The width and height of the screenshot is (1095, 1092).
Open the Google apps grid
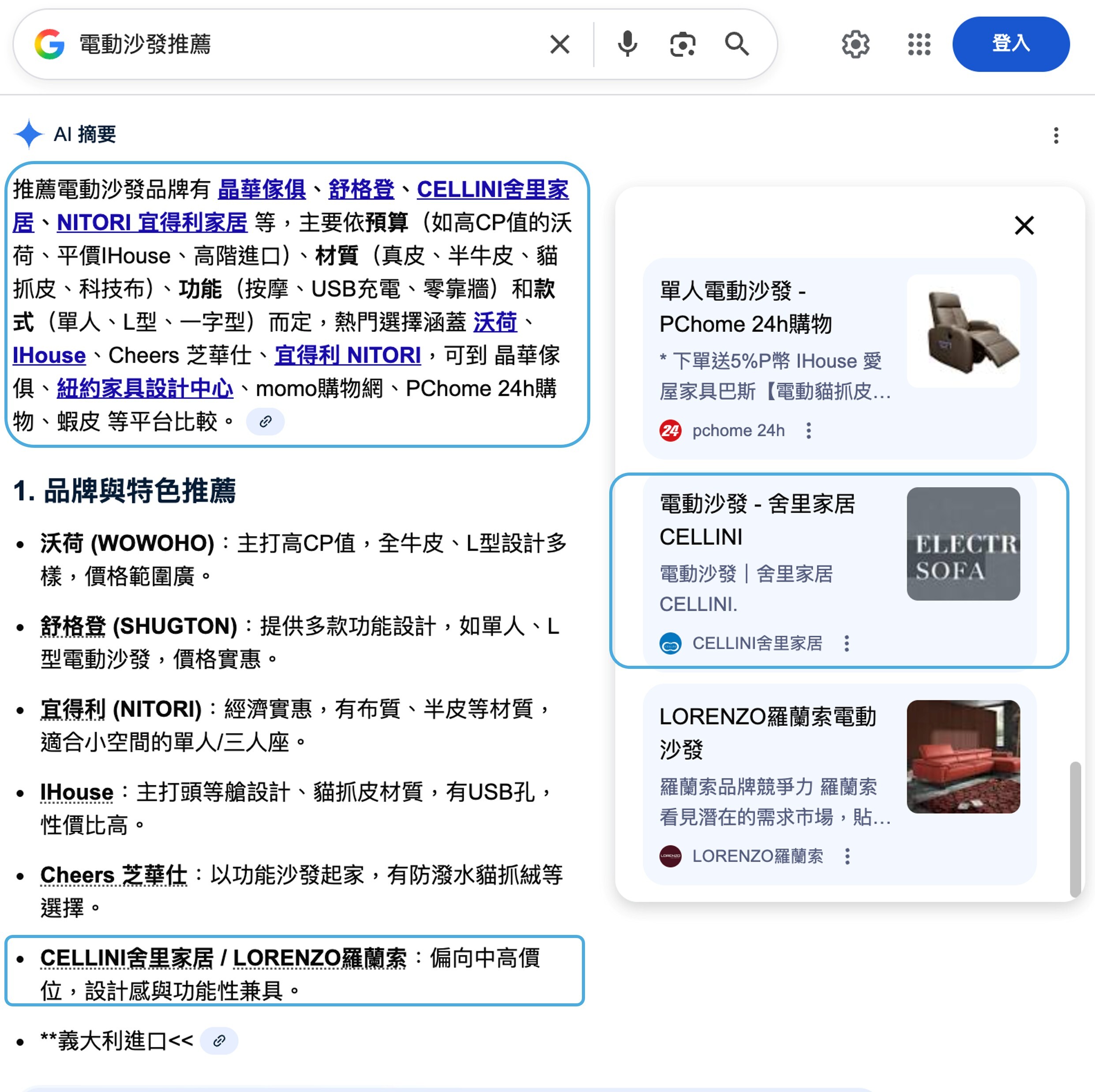coord(919,44)
